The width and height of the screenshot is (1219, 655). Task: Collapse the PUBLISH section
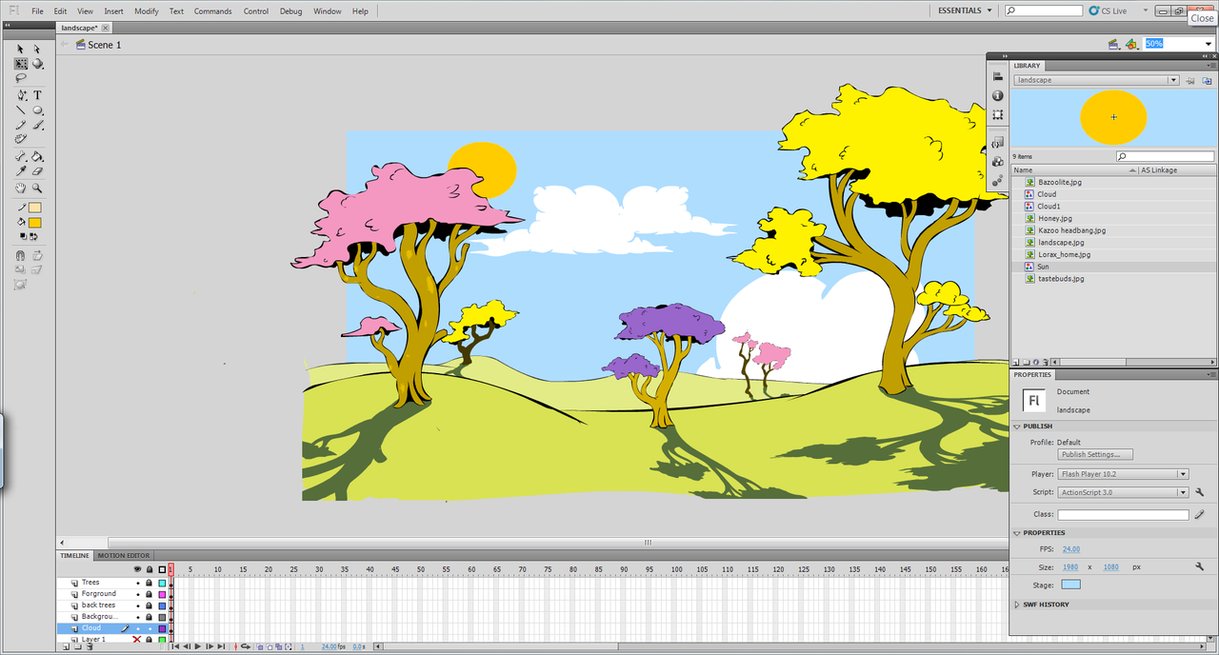[x=1016, y=426]
